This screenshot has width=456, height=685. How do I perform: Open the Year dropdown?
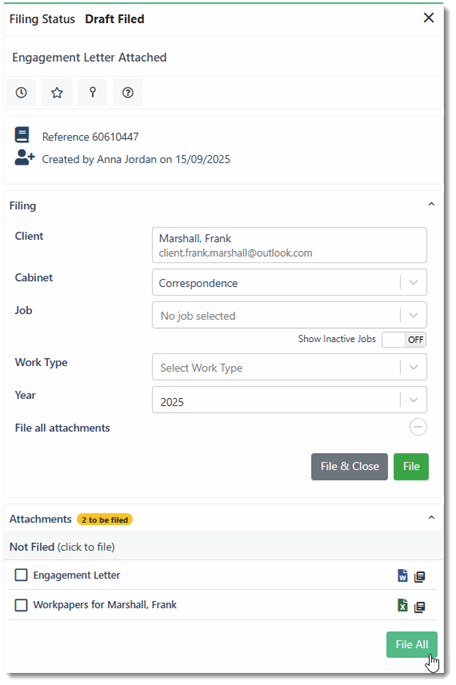pyautogui.click(x=289, y=400)
